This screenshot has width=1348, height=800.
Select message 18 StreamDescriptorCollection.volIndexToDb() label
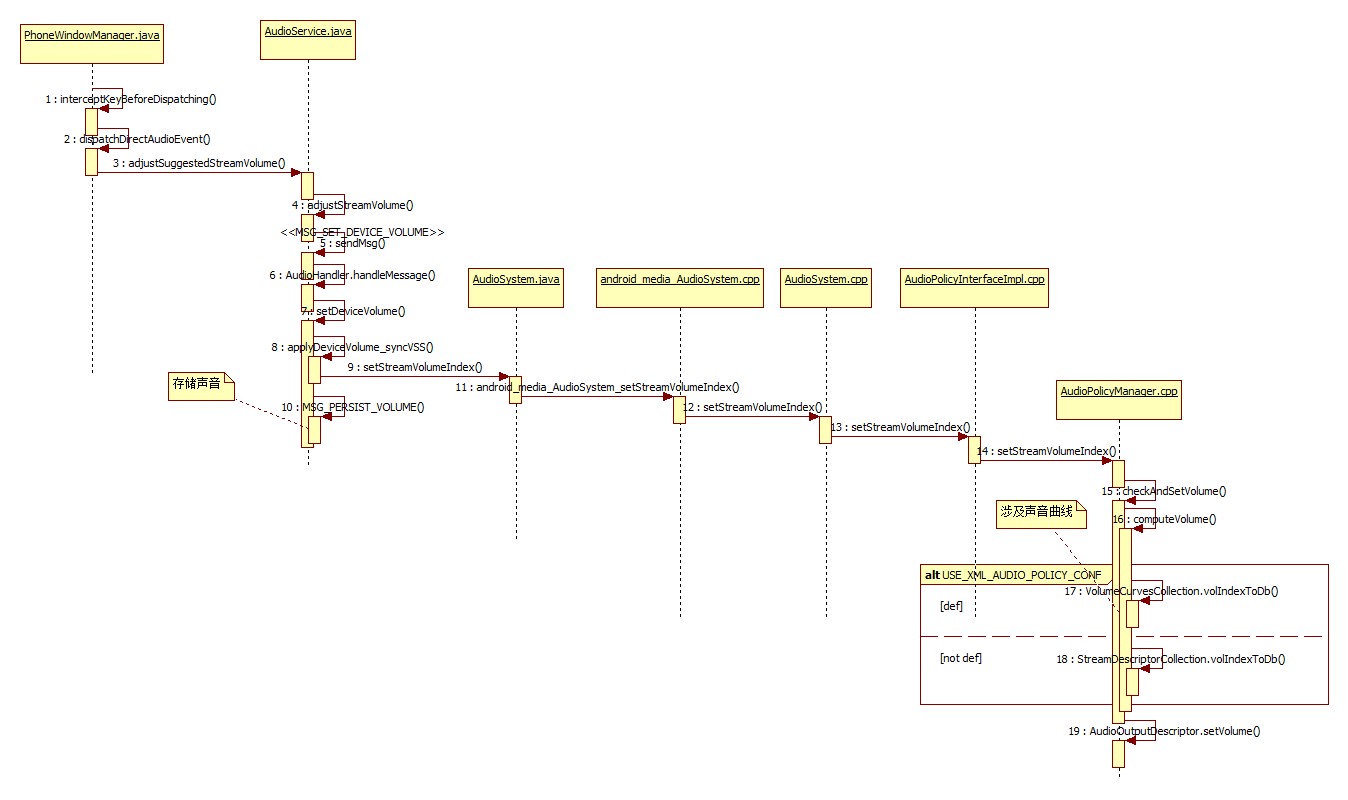click(1170, 659)
